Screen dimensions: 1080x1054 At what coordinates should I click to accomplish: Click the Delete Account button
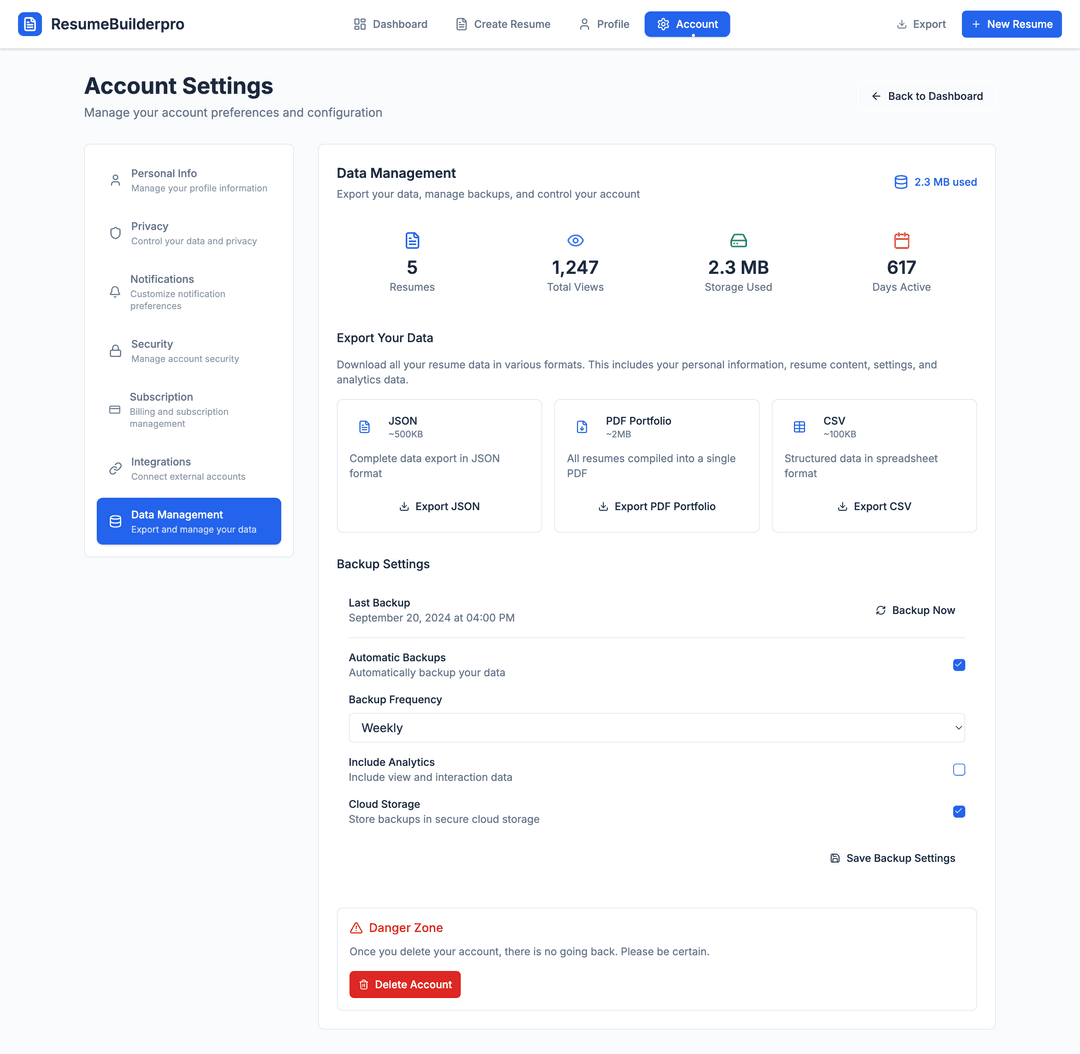click(405, 984)
